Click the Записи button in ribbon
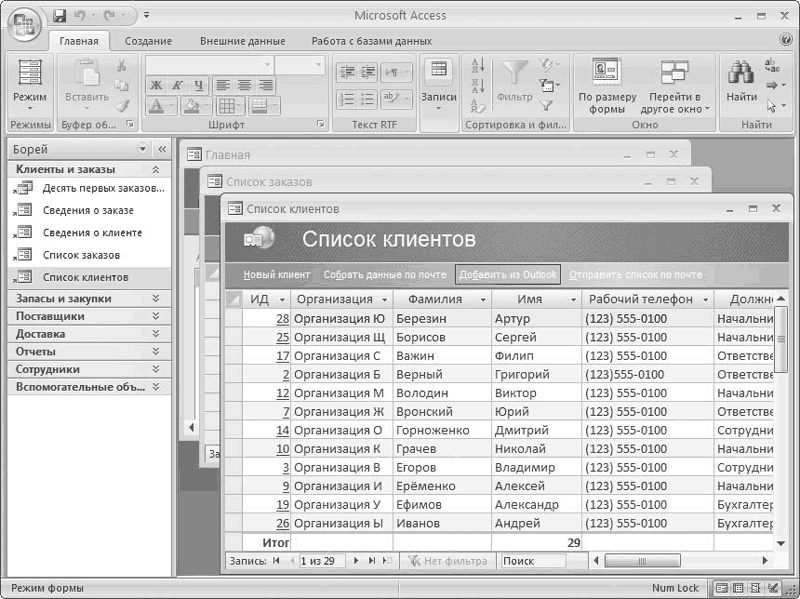Screen dimensions: 800x599 click(438, 84)
